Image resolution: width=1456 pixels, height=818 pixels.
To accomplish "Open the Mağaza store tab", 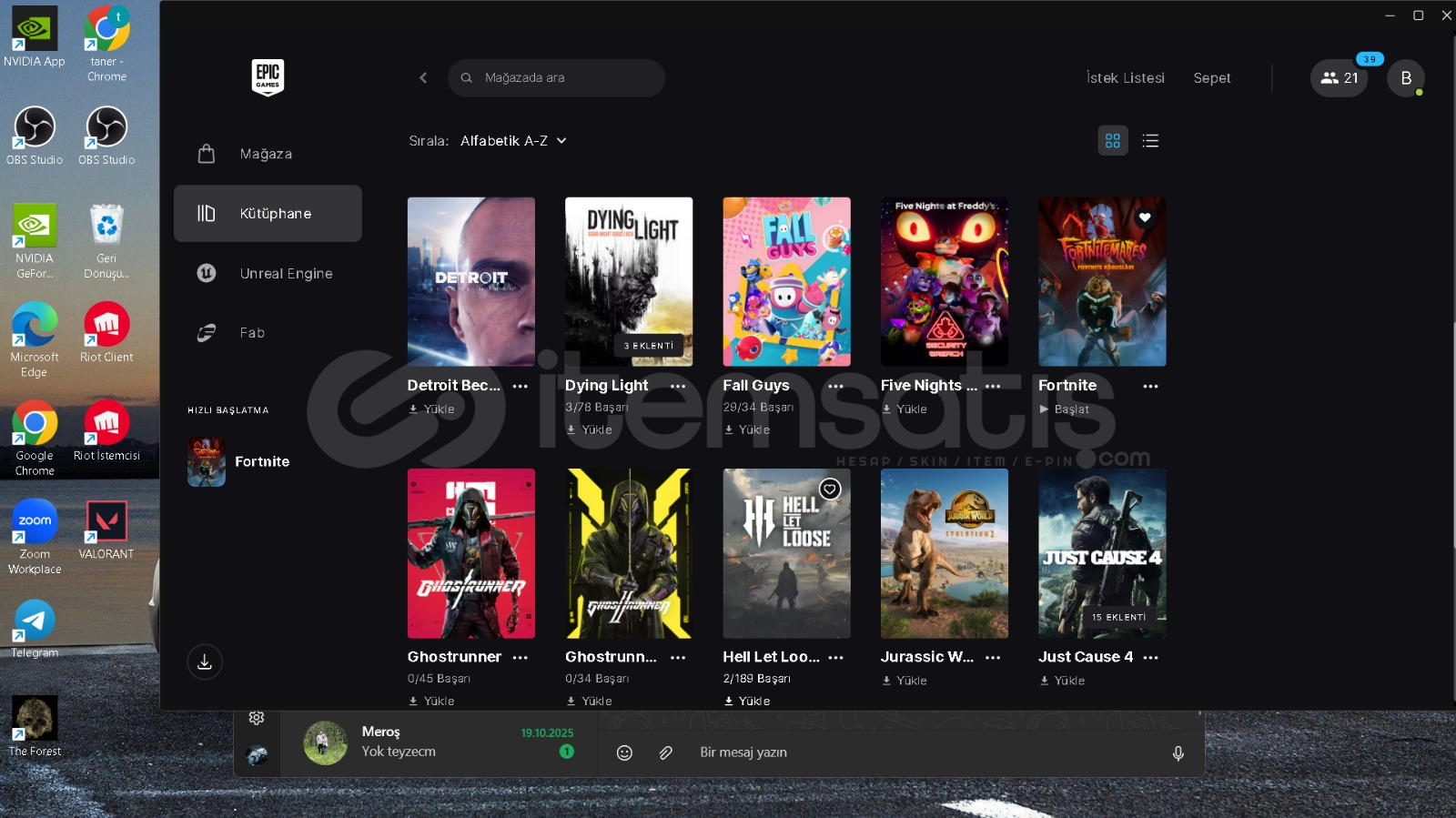I will pyautogui.click(x=268, y=154).
